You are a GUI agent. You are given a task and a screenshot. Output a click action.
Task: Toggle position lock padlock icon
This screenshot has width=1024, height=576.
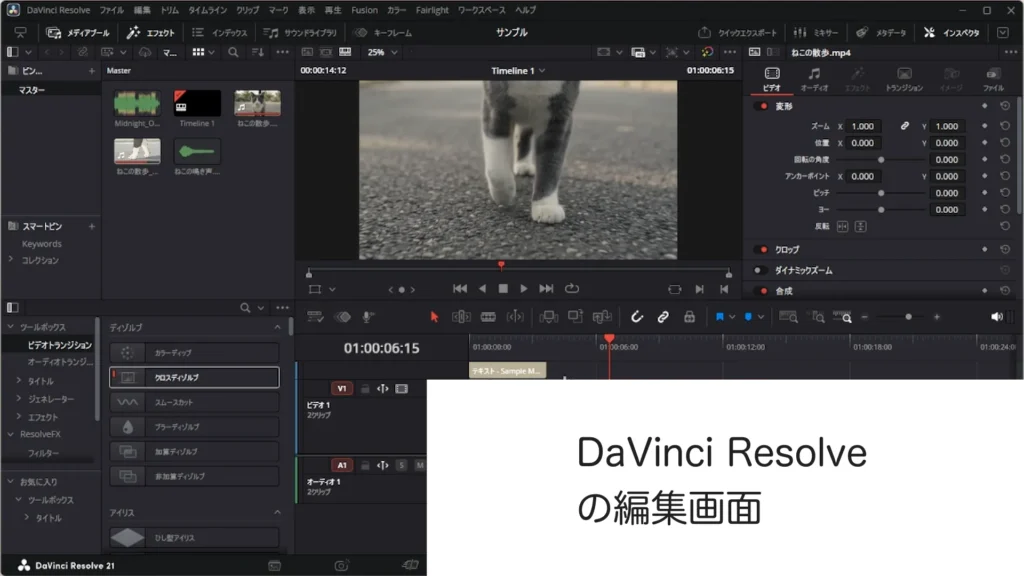point(689,317)
